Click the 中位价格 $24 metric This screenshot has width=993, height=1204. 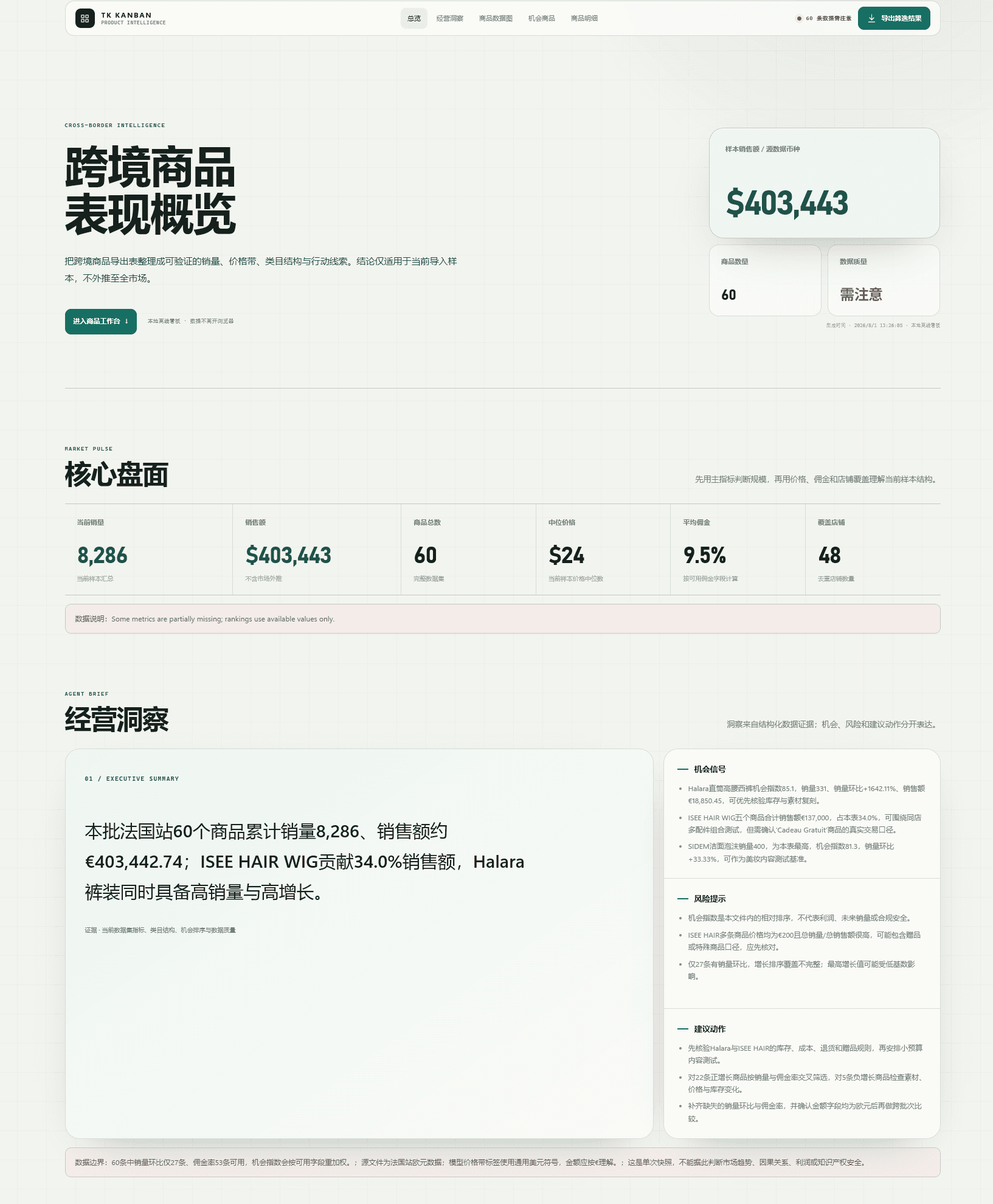click(603, 550)
